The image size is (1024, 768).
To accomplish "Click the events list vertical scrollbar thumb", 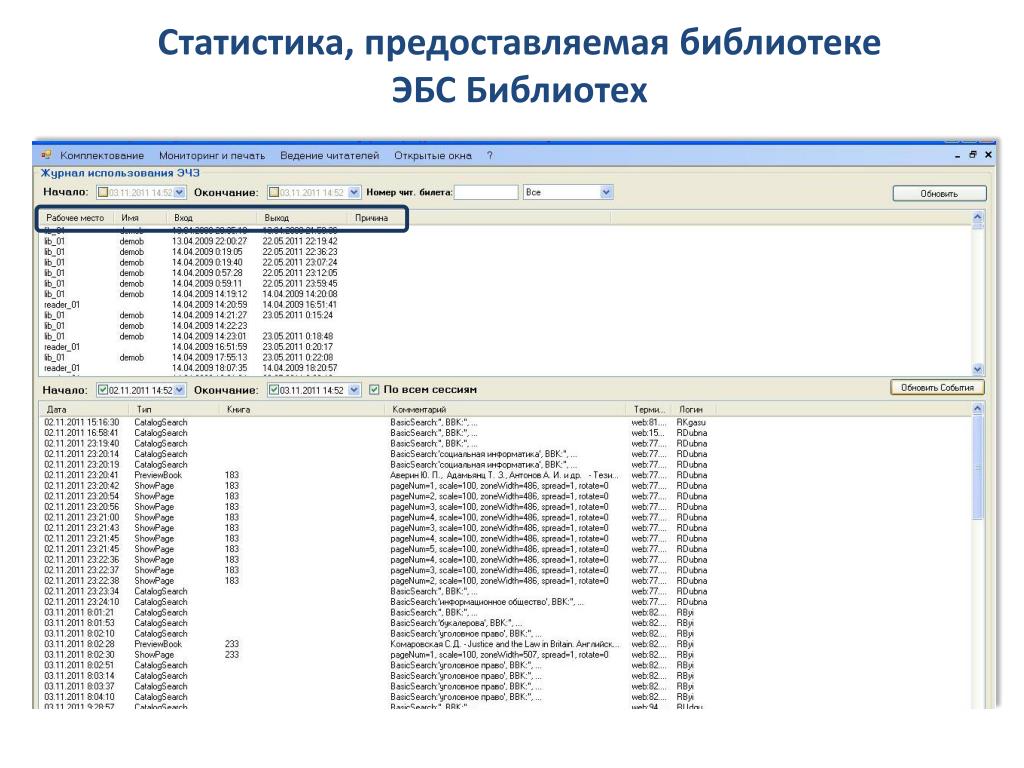I will coord(978,467).
